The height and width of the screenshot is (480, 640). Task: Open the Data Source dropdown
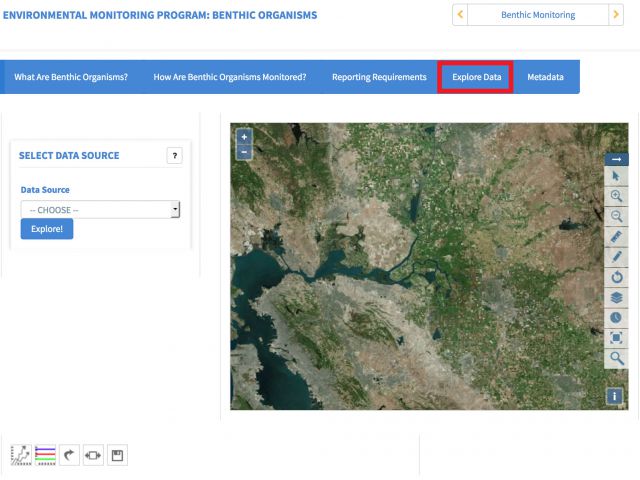pyautogui.click(x=100, y=209)
